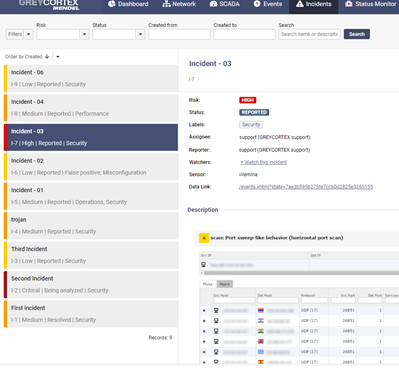Select the Third Incident entry
The width and height of the screenshot is (399, 371).
tap(91, 255)
